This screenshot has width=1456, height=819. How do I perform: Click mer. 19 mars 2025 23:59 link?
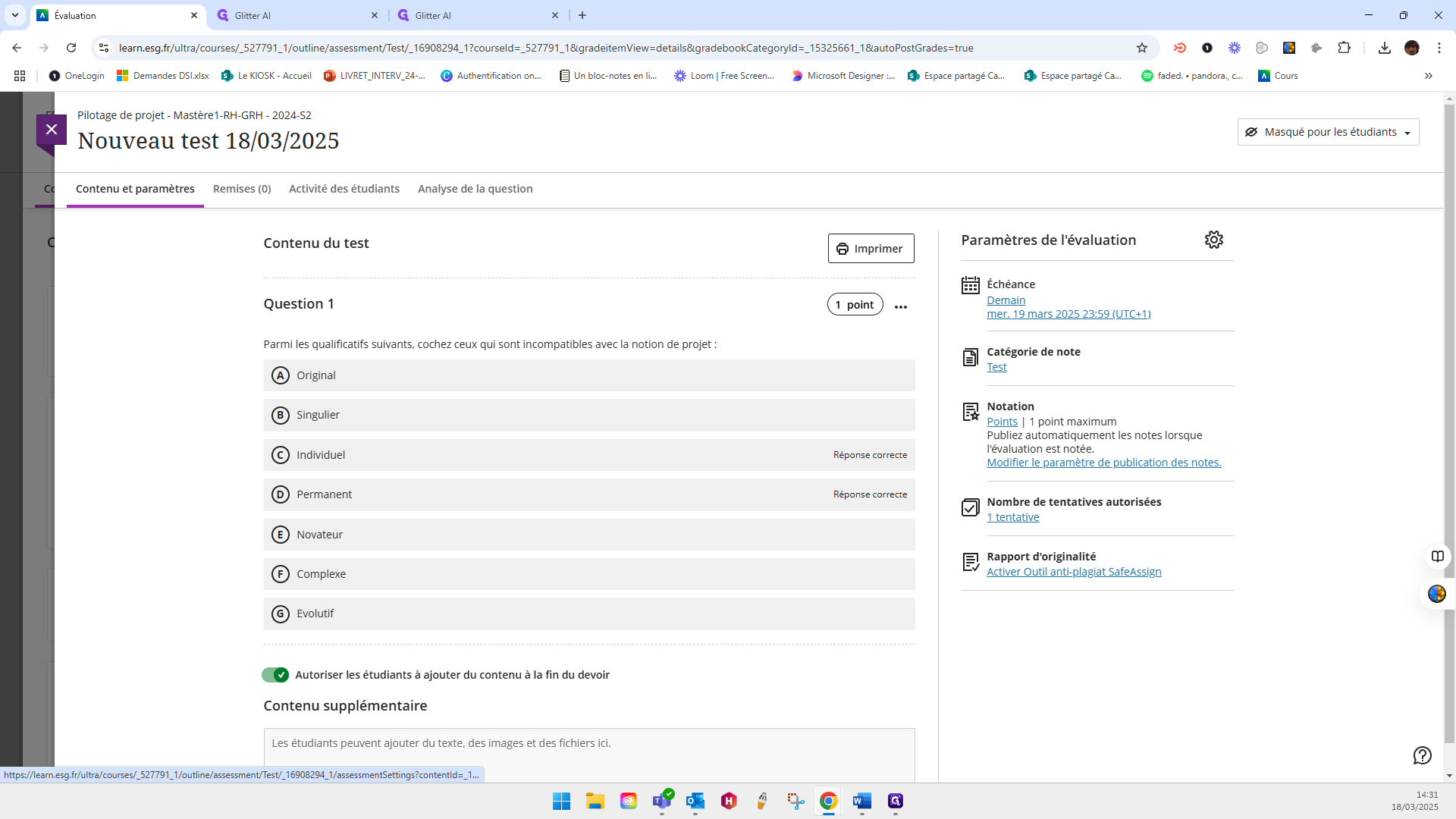click(1068, 314)
